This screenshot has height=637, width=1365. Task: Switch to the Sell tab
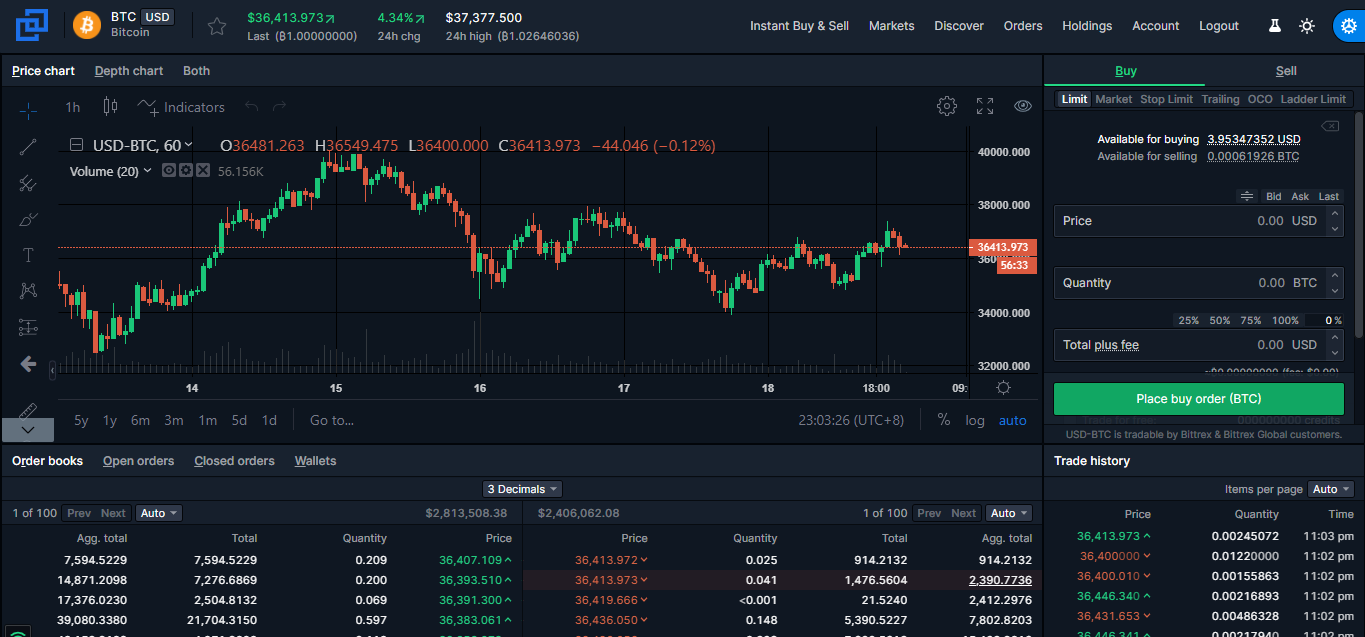(x=1285, y=71)
